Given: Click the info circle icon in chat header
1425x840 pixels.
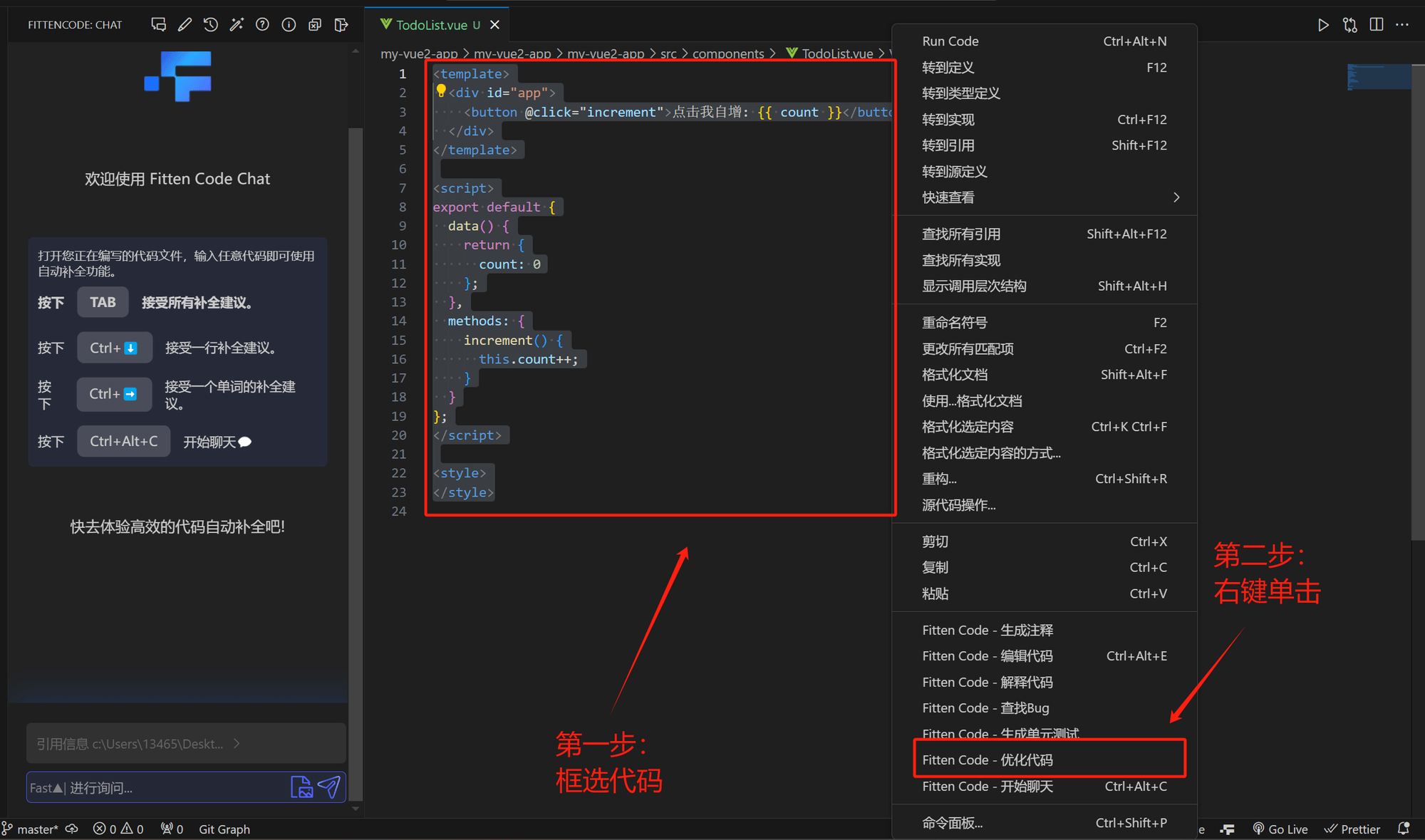Looking at the screenshot, I should pos(289,25).
